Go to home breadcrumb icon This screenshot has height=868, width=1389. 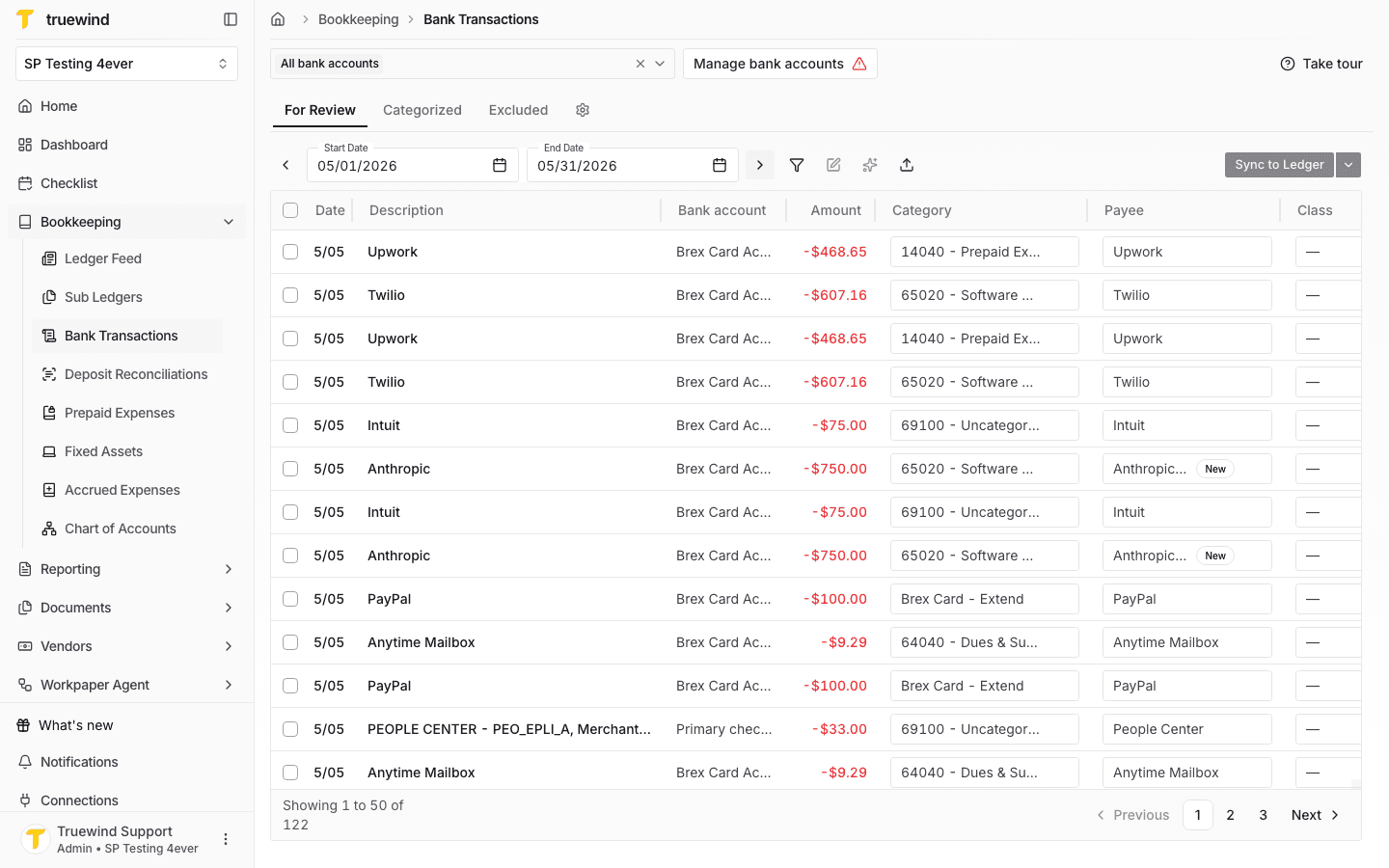pyautogui.click(x=278, y=19)
